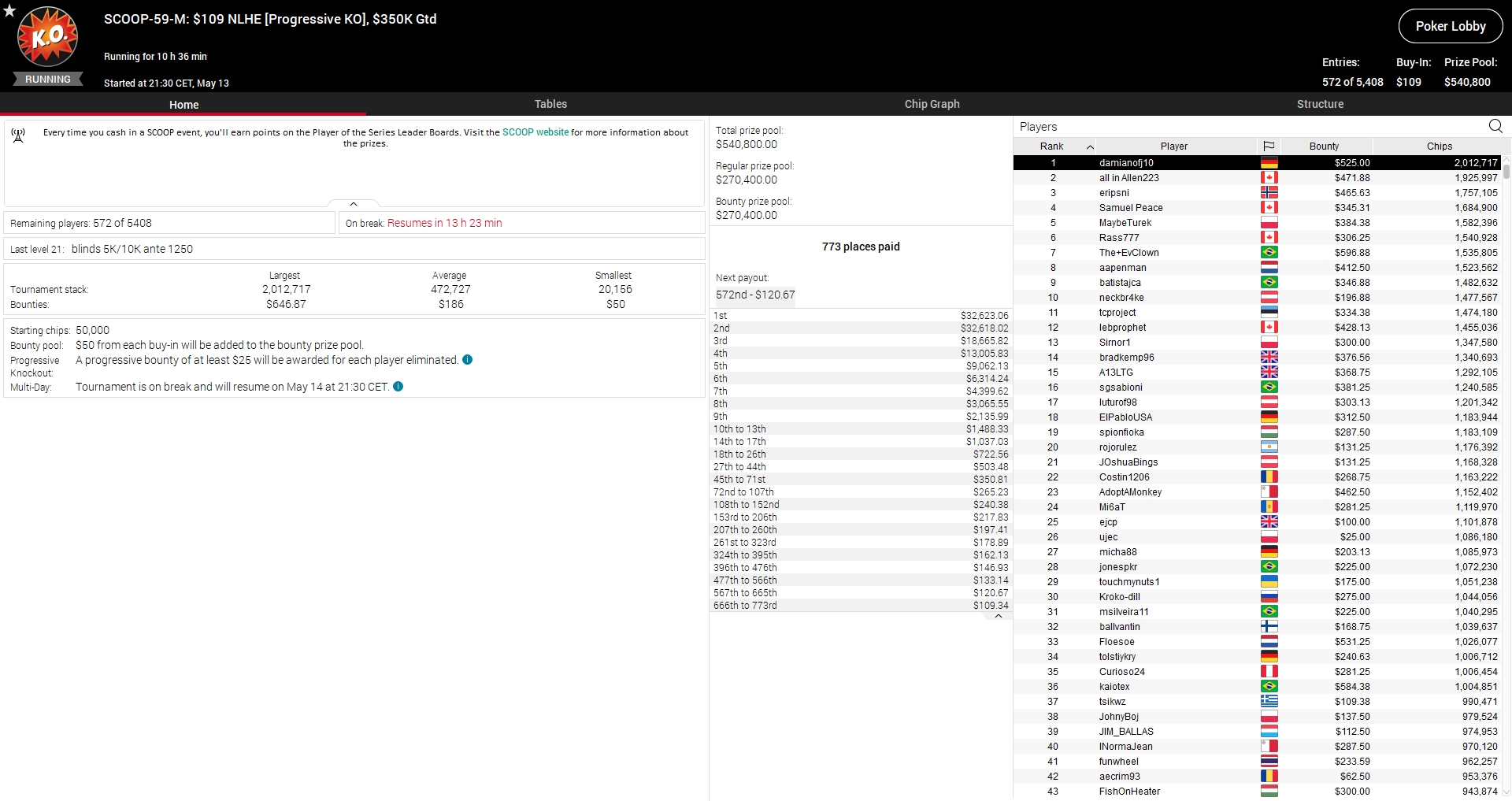Select player row Samuel Peace

click(1258, 208)
